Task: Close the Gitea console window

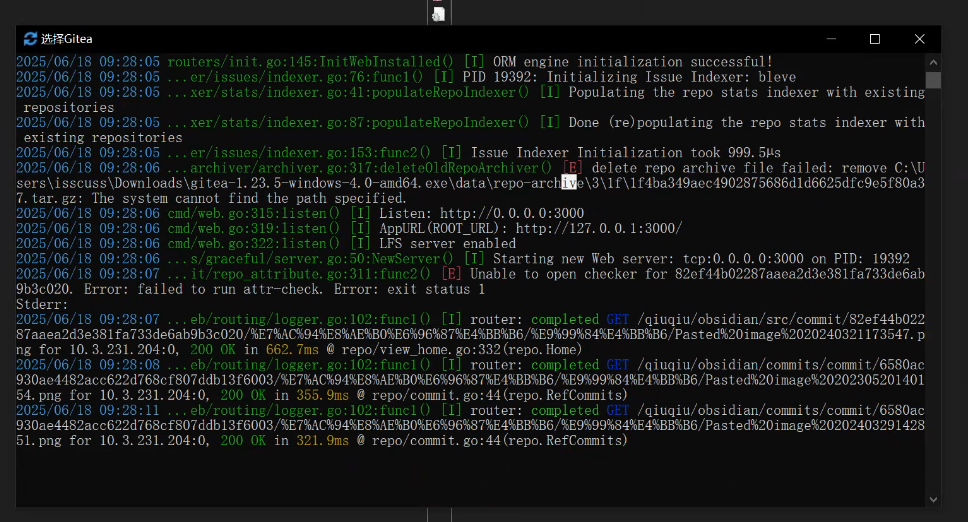Action: (919, 39)
